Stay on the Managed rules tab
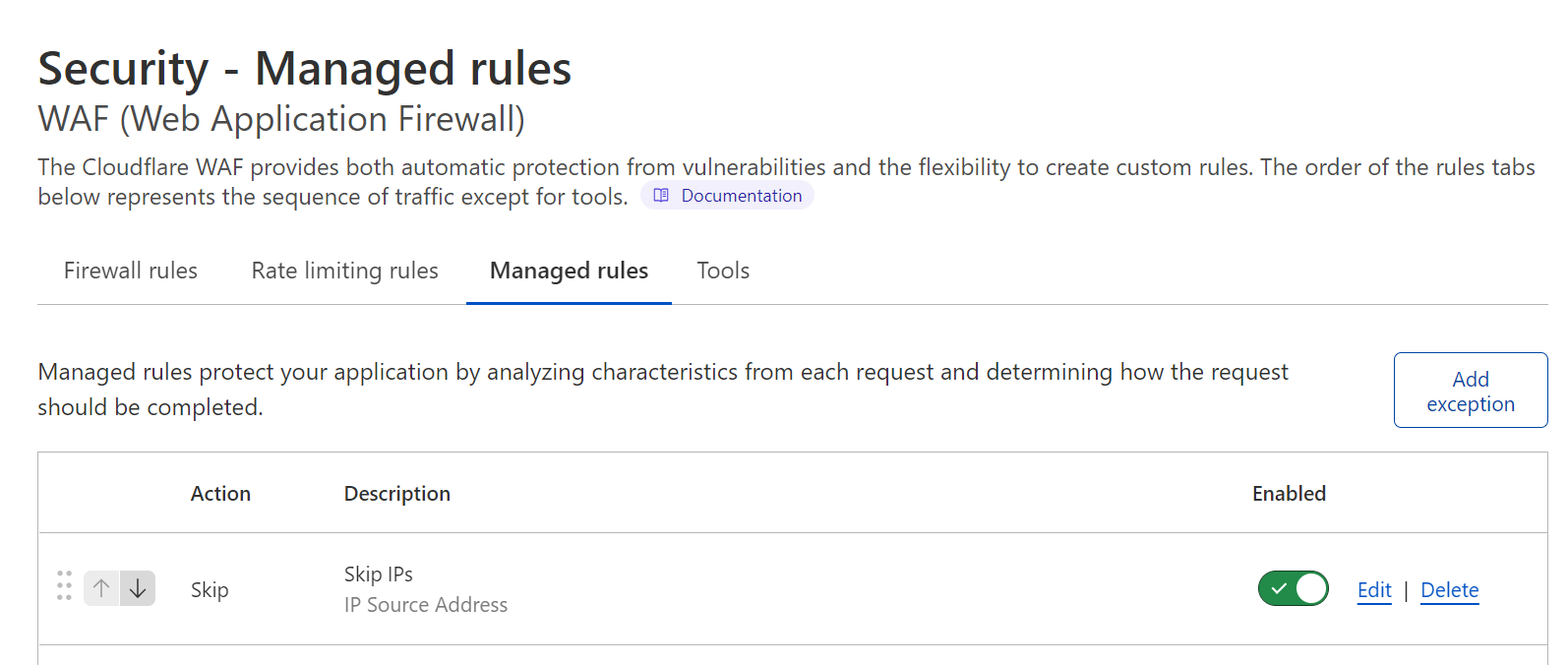 pyautogui.click(x=568, y=271)
